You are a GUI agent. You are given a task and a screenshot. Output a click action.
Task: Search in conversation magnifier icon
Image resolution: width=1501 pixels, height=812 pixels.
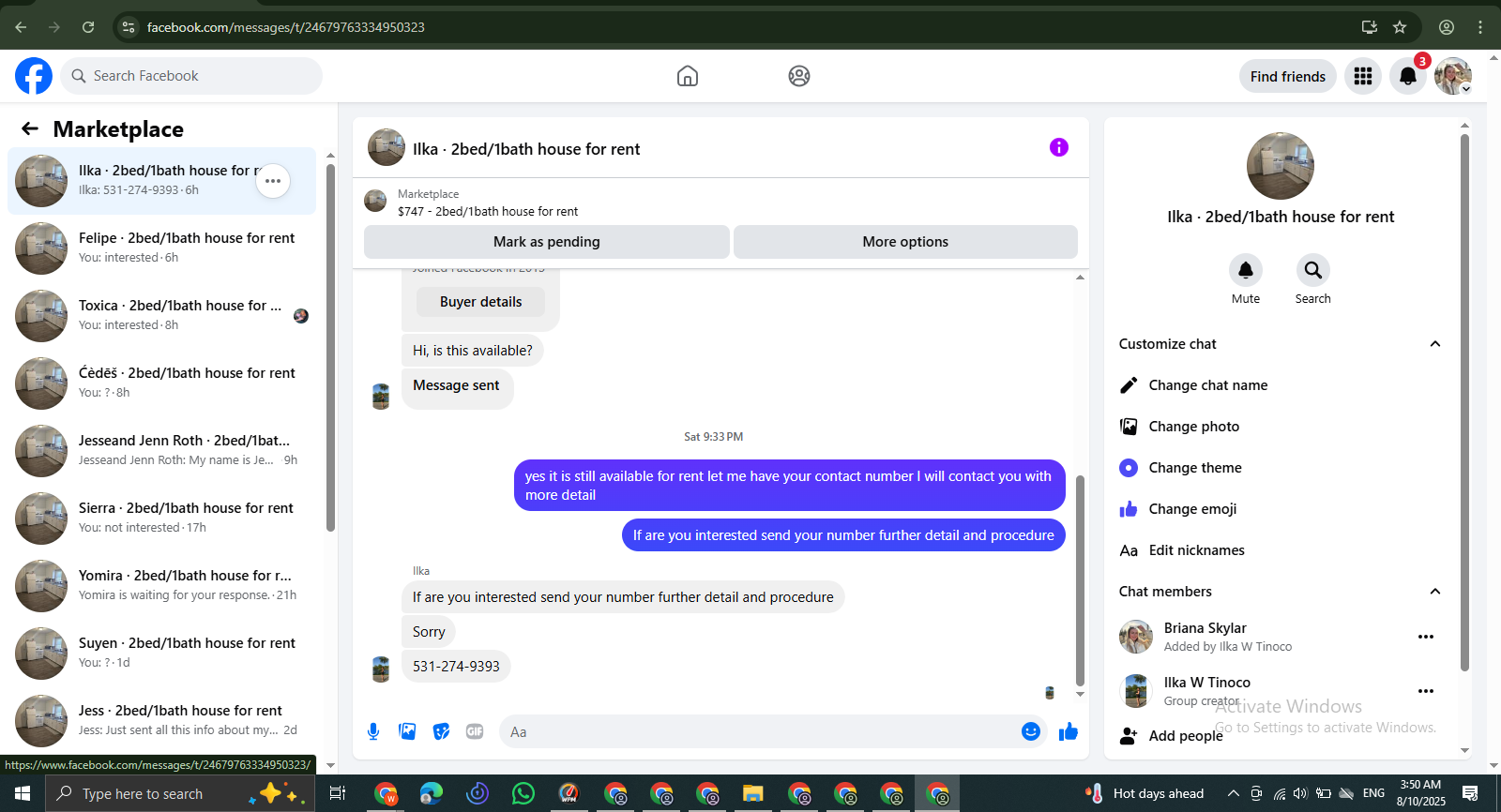(1313, 270)
